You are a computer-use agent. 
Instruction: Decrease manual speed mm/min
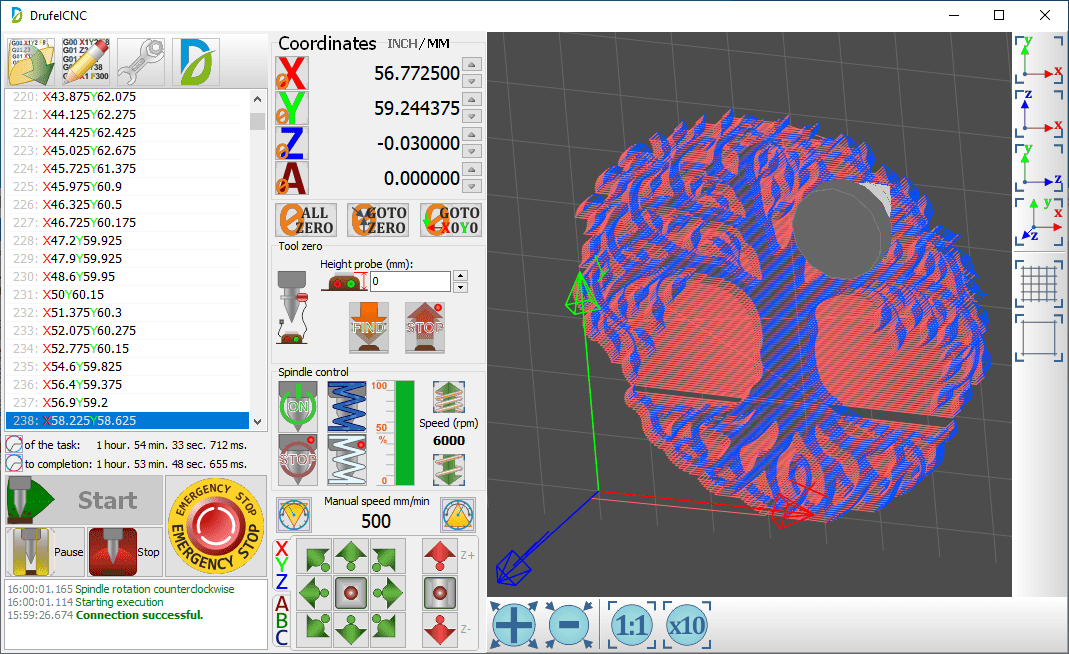click(294, 515)
